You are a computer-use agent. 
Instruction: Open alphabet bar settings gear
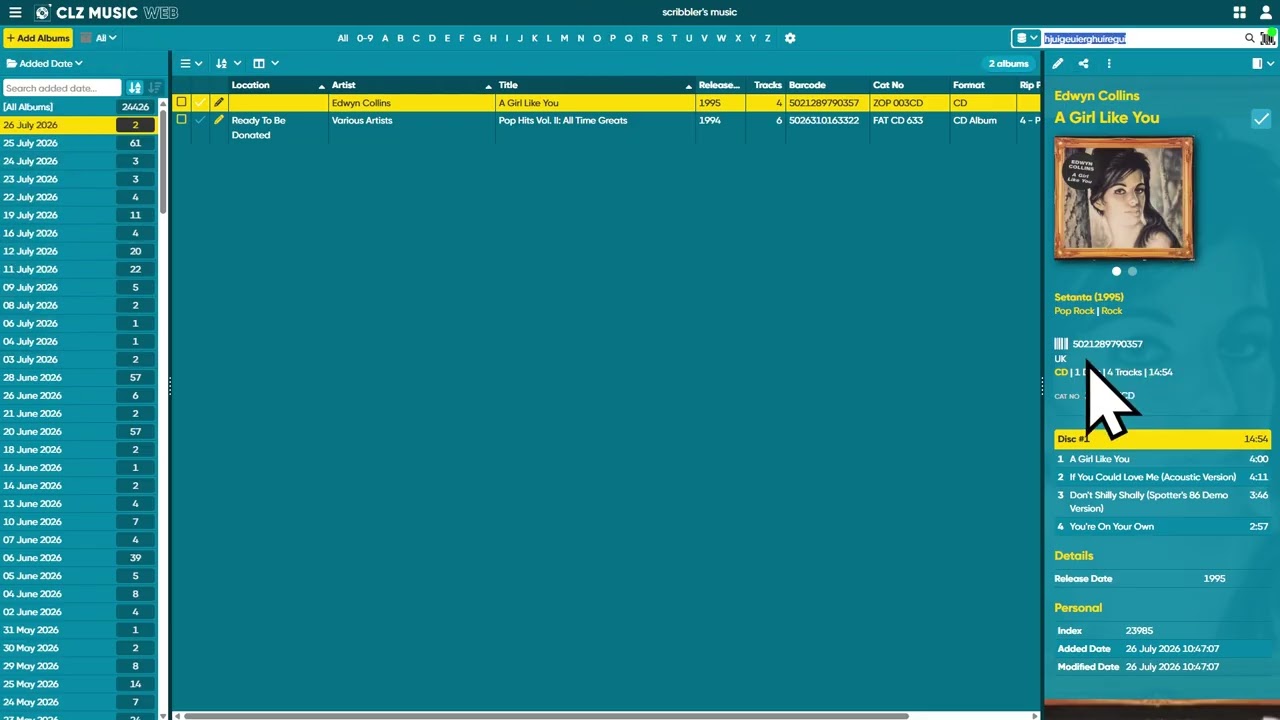point(790,38)
